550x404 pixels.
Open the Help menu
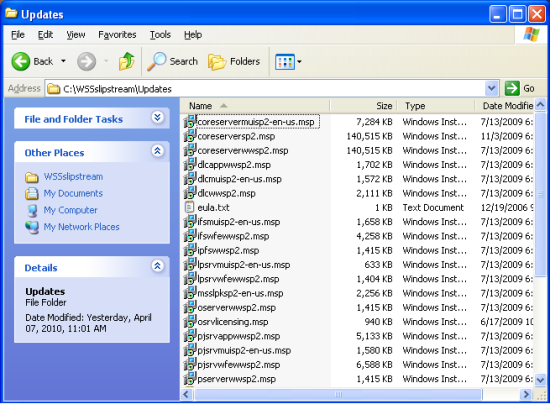pyautogui.click(x=193, y=35)
